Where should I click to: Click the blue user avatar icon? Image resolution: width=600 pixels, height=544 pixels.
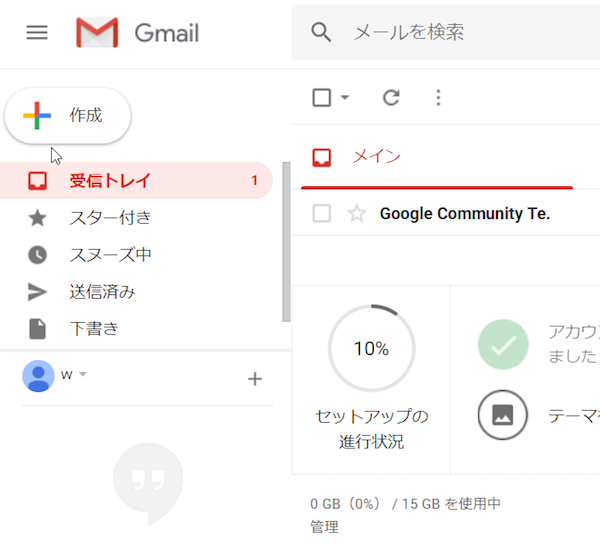(x=38, y=376)
